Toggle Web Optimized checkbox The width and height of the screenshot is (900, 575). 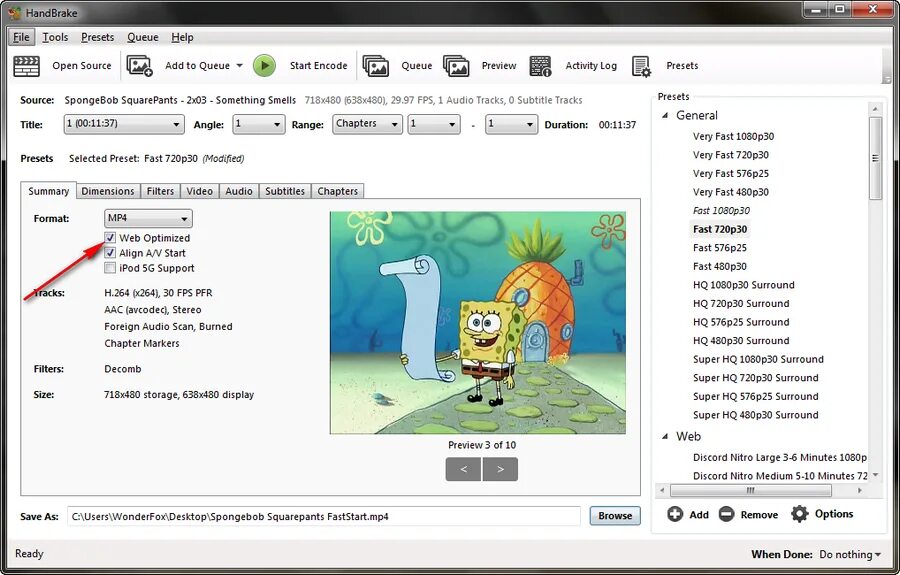tap(110, 237)
